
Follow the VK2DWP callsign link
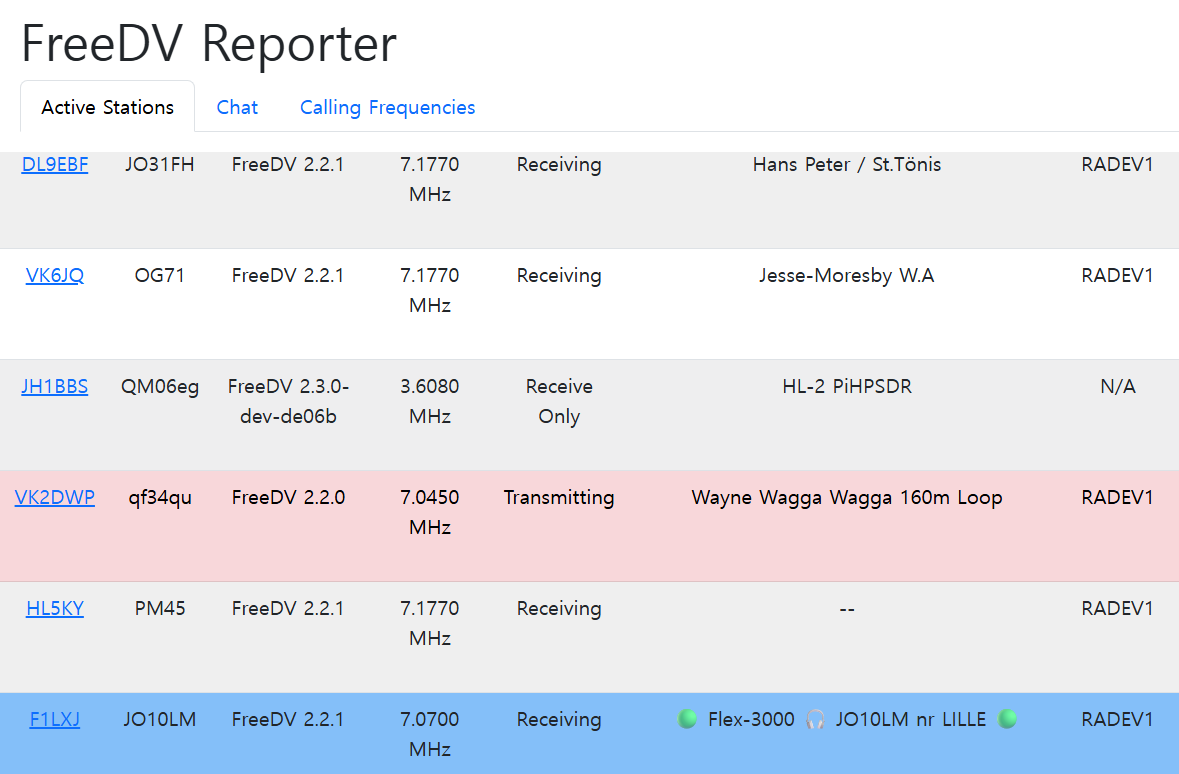click(55, 498)
